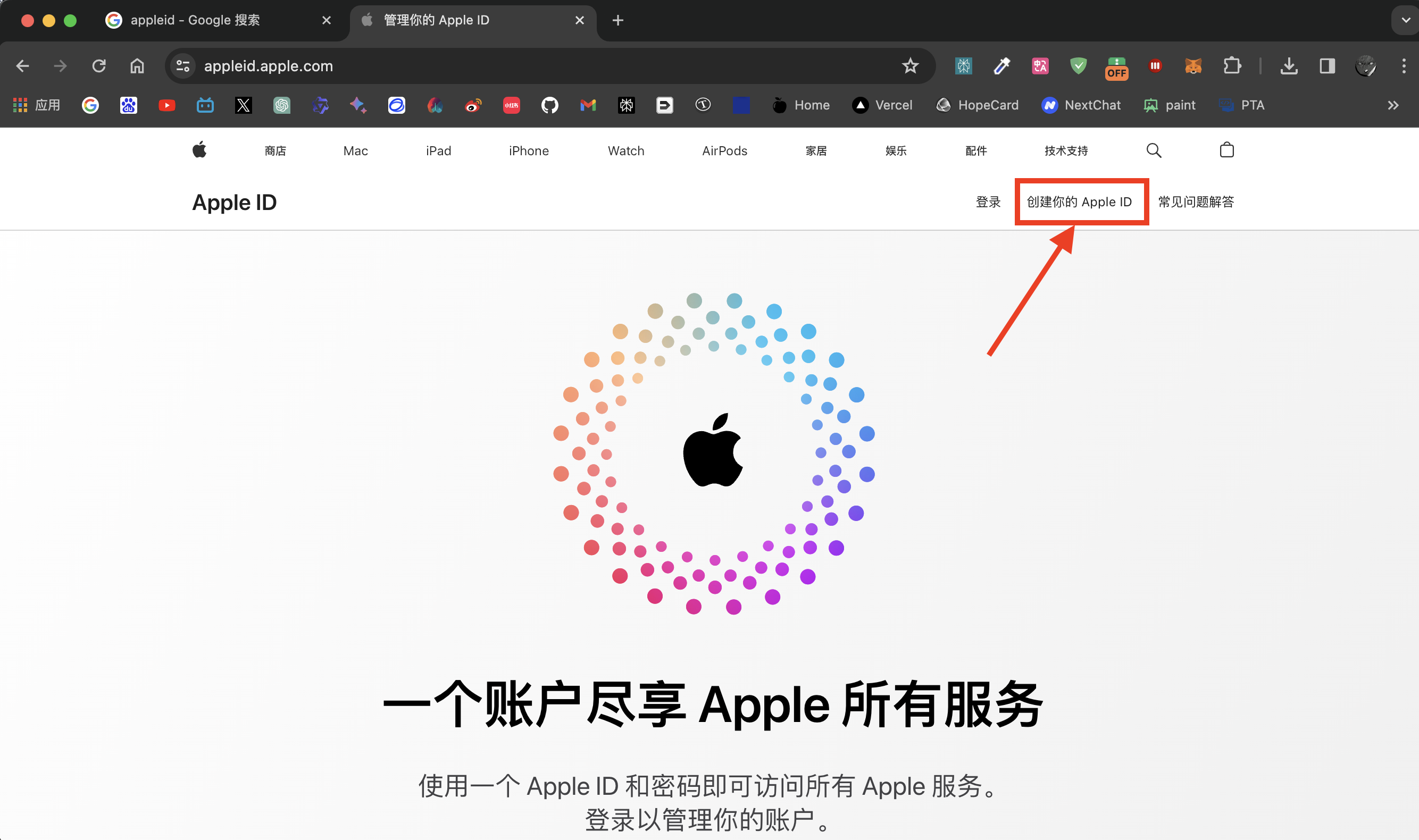Click the 登录 sign-in link

coord(988,202)
